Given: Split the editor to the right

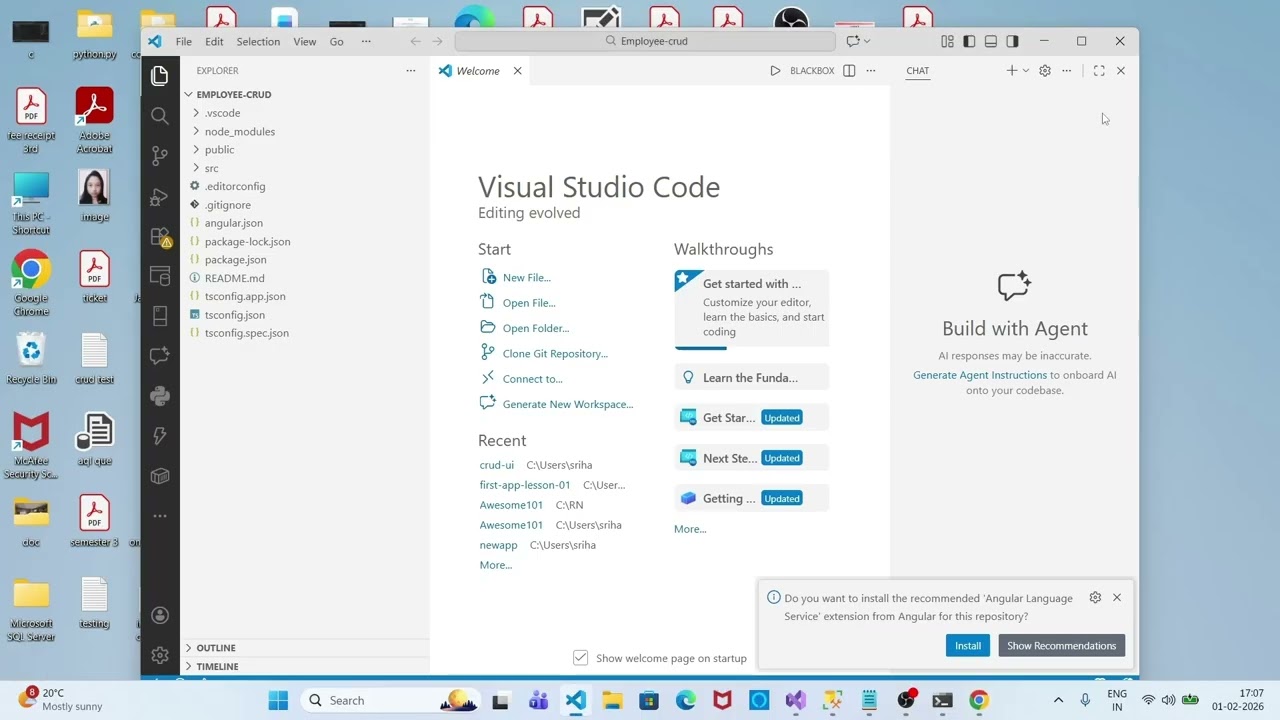Looking at the screenshot, I should [849, 71].
